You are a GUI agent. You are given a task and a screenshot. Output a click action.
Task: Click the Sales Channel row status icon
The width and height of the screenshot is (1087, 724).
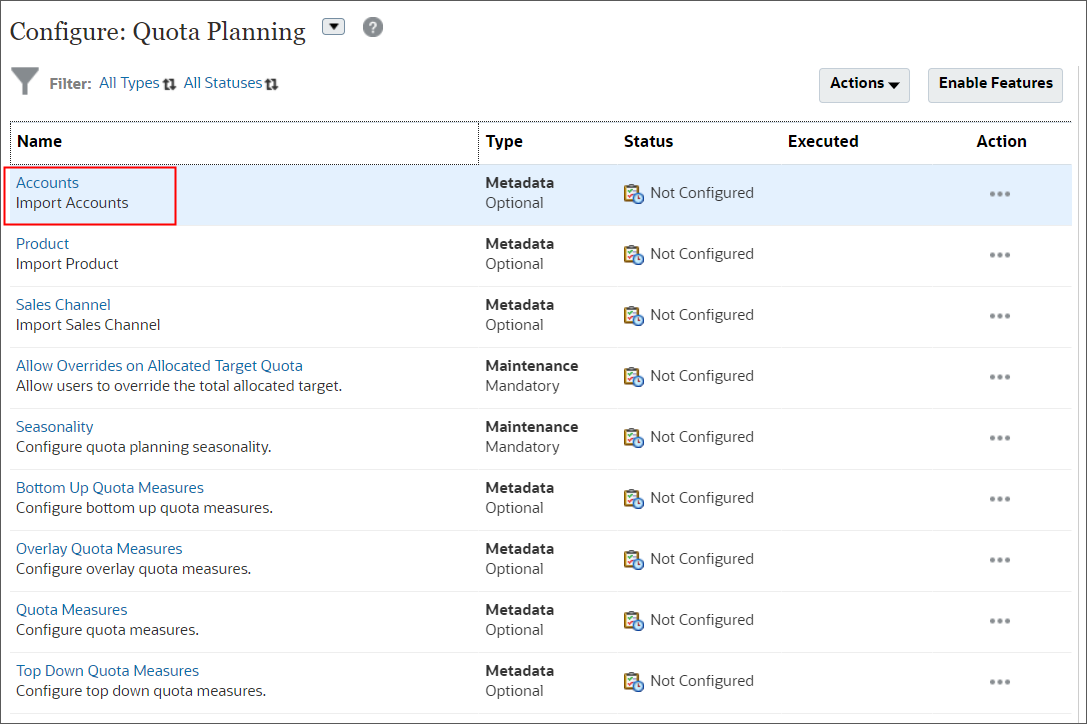point(634,316)
